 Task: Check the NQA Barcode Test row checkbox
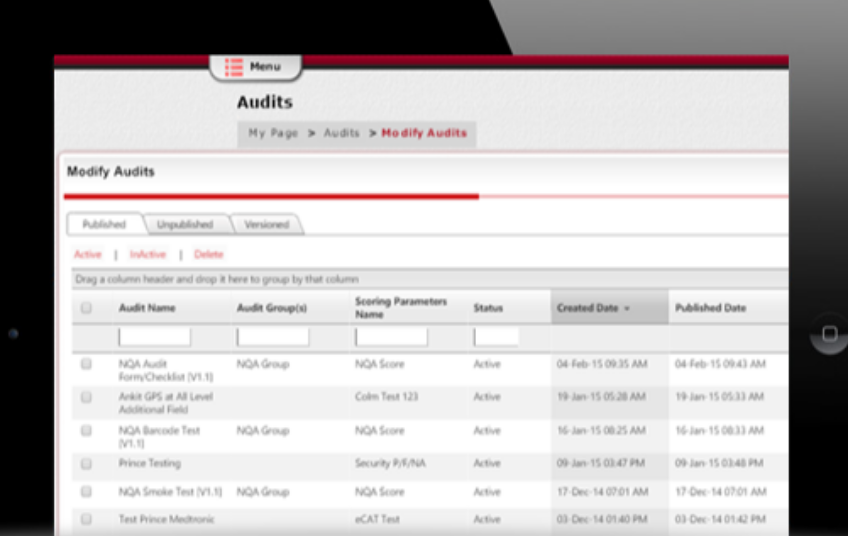86,431
